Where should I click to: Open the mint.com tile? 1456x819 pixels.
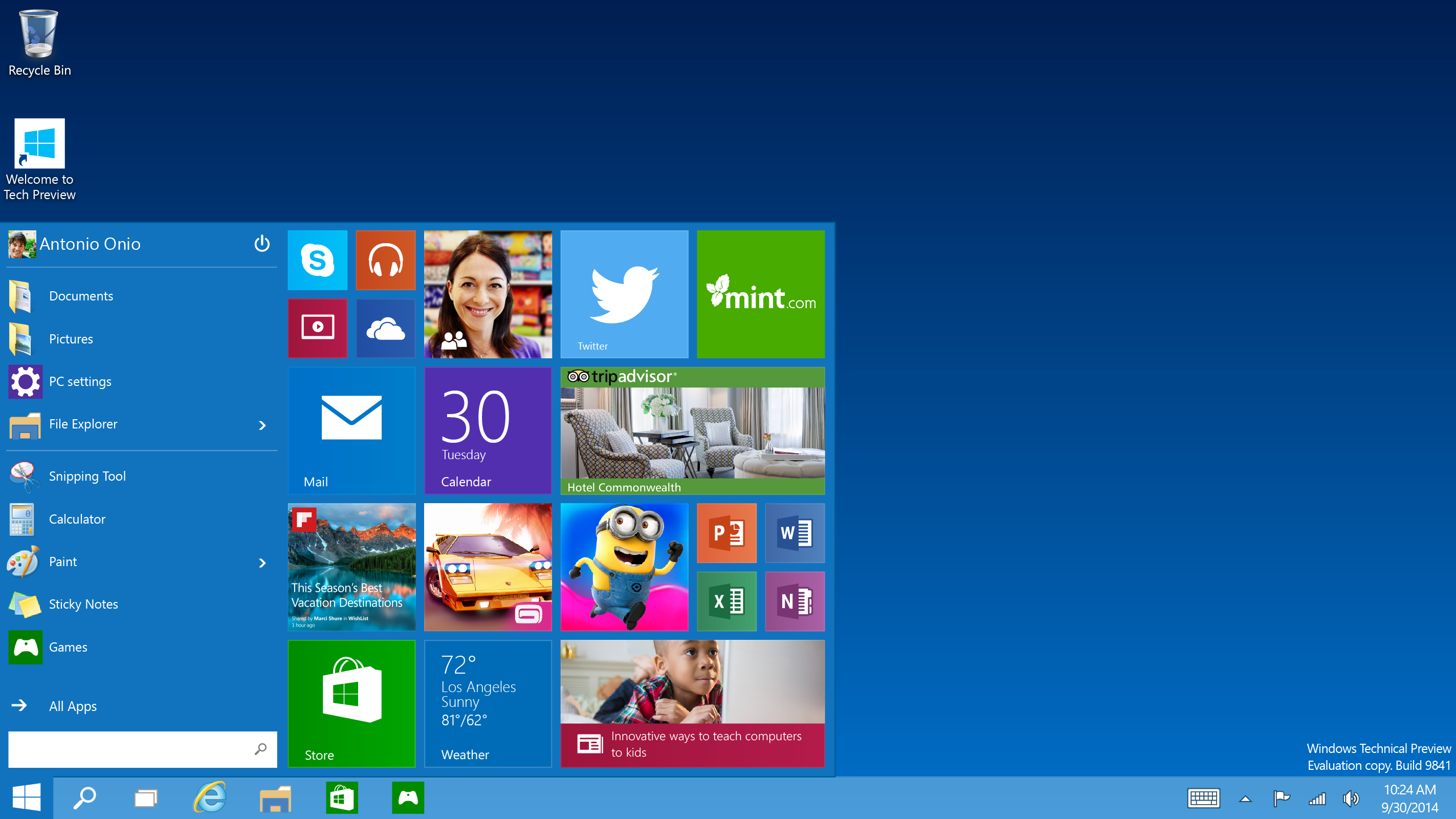(761, 293)
